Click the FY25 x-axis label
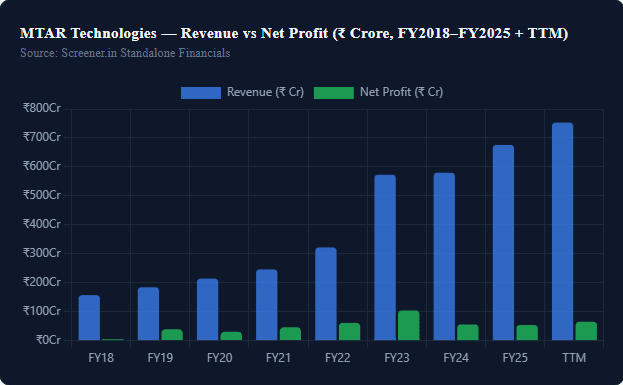 (515, 358)
